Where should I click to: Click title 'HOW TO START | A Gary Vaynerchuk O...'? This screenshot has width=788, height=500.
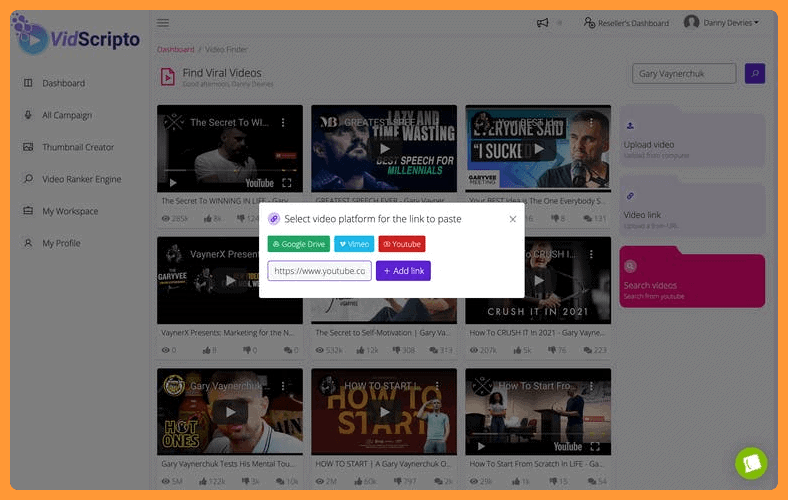point(383,464)
